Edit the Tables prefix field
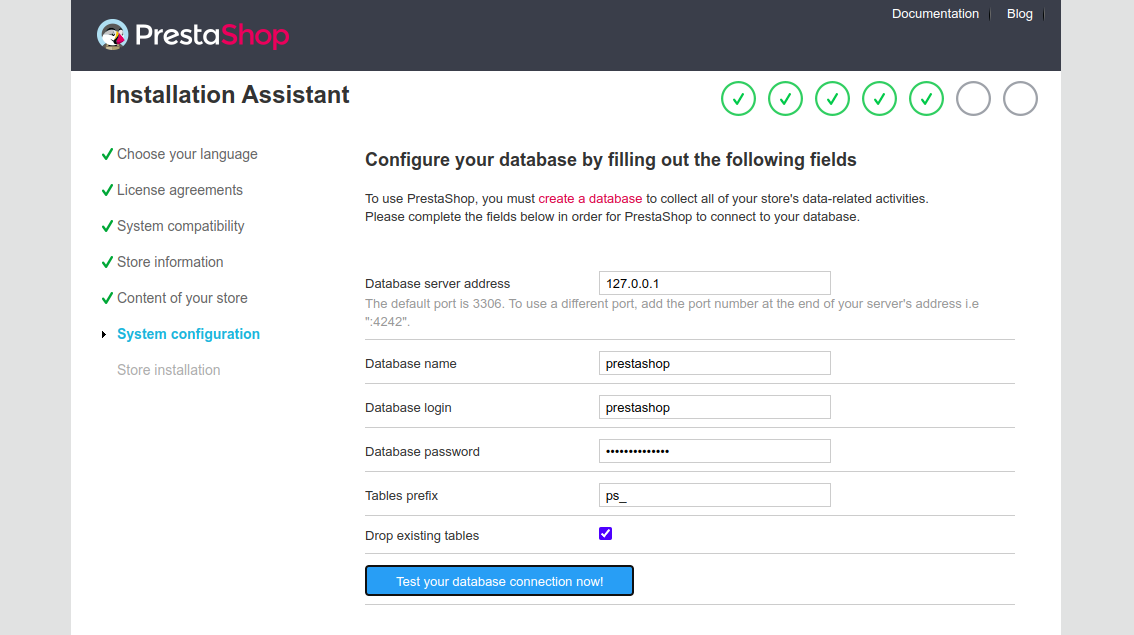The width and height of the screenshot is (1134, 635). (714, 495)
